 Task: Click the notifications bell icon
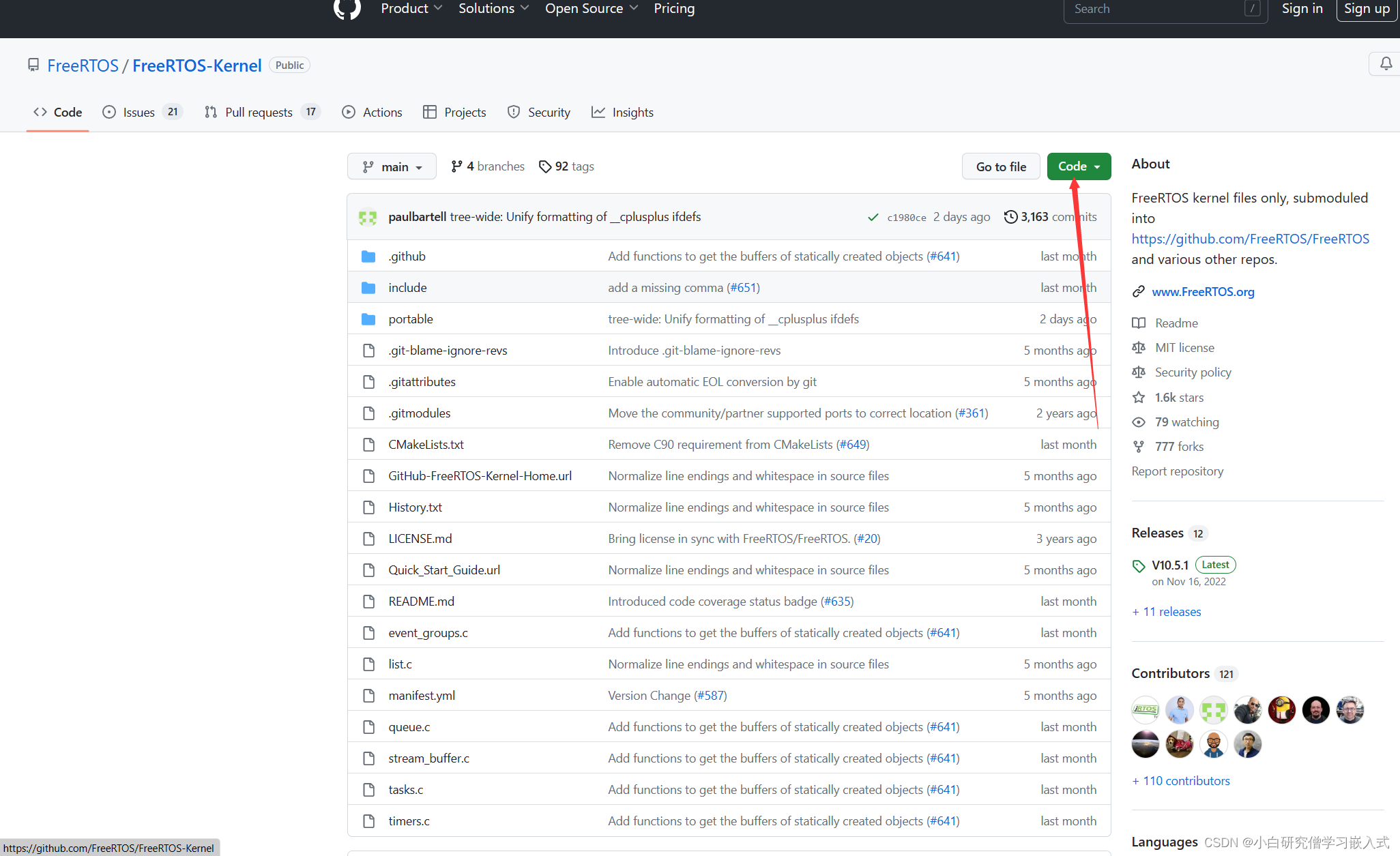[x=1386, y=64]
